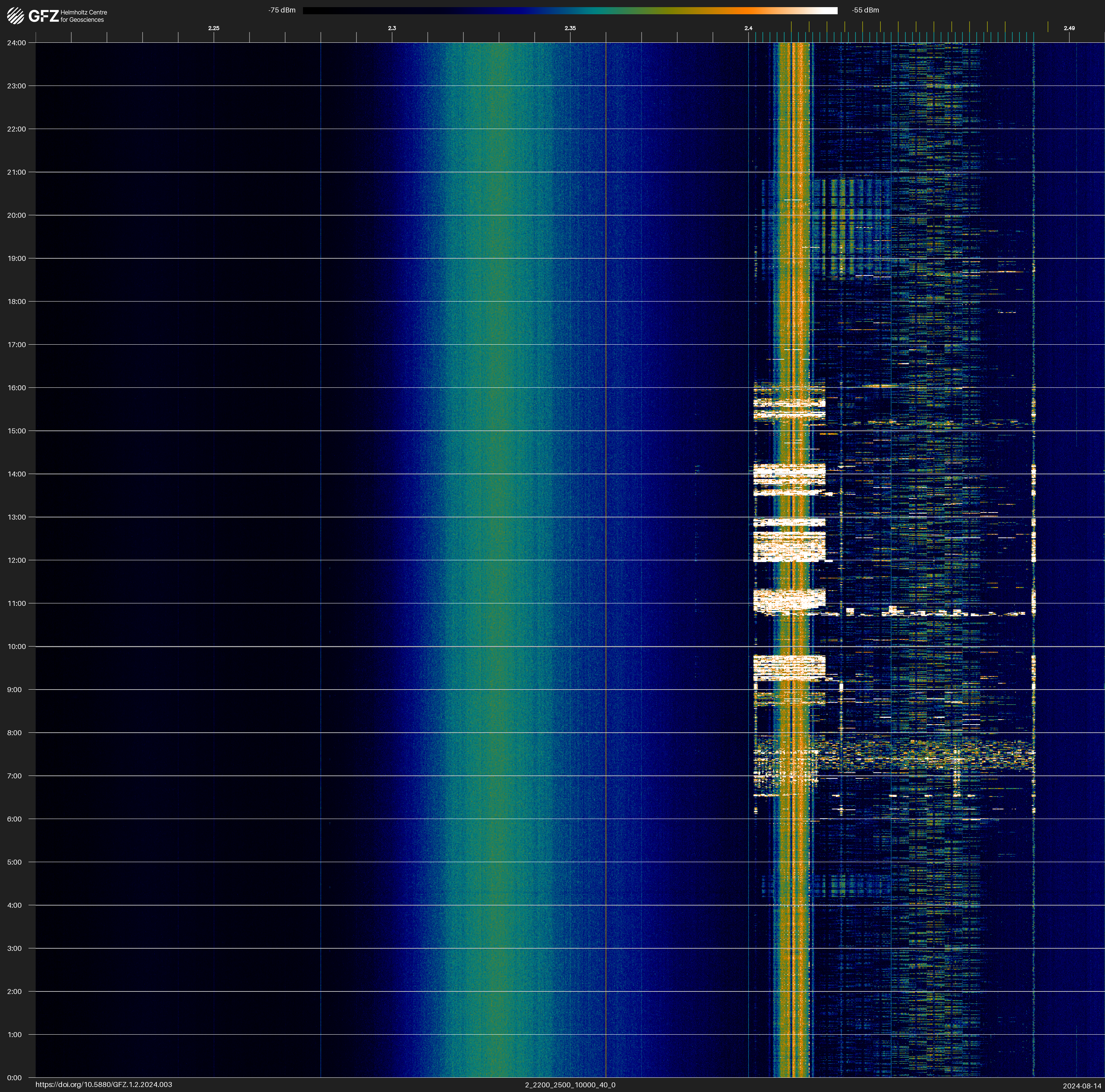The width and height of the screenshot is (1105, 1092).
Task: Select the 7:00 time axis label
Action: [15, 776]
